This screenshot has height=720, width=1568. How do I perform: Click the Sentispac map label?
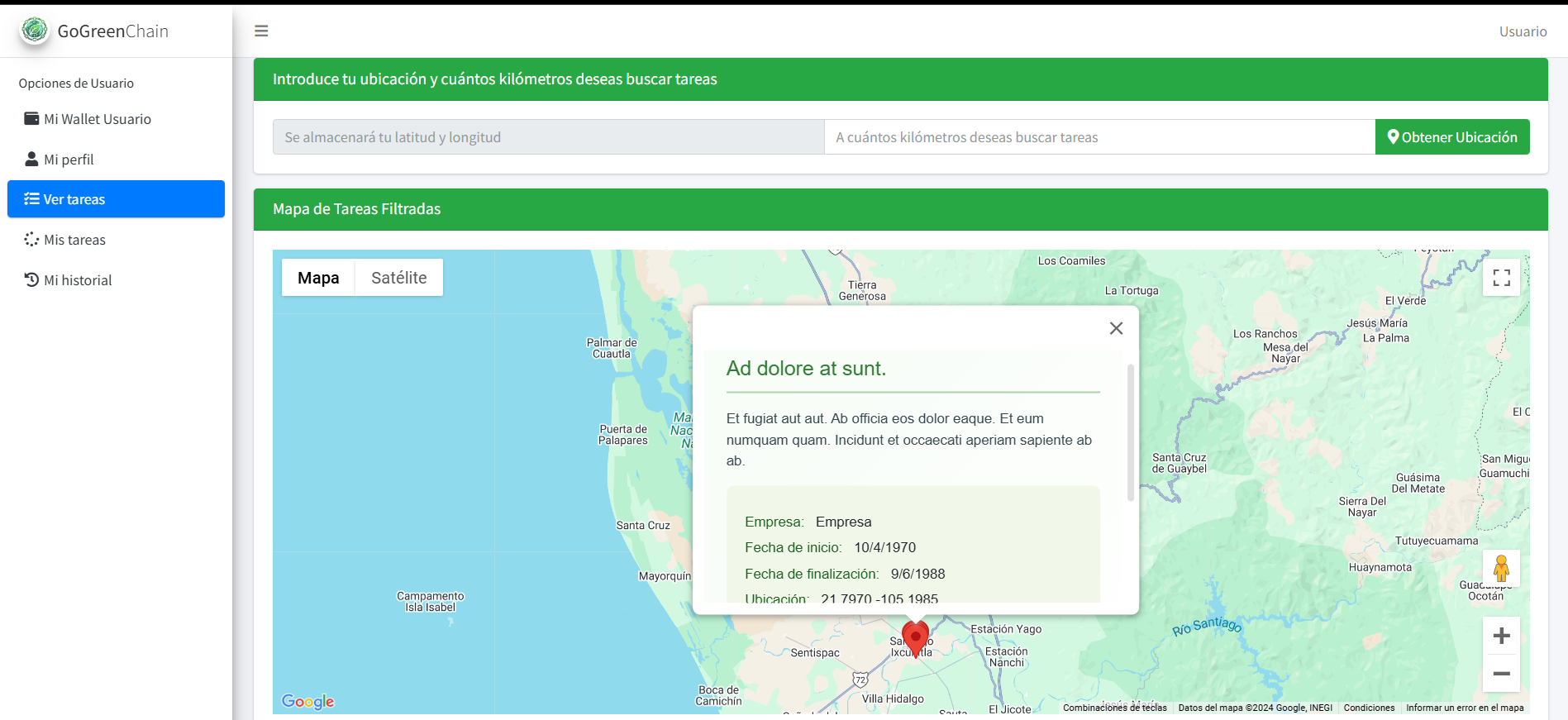[815, 653]
